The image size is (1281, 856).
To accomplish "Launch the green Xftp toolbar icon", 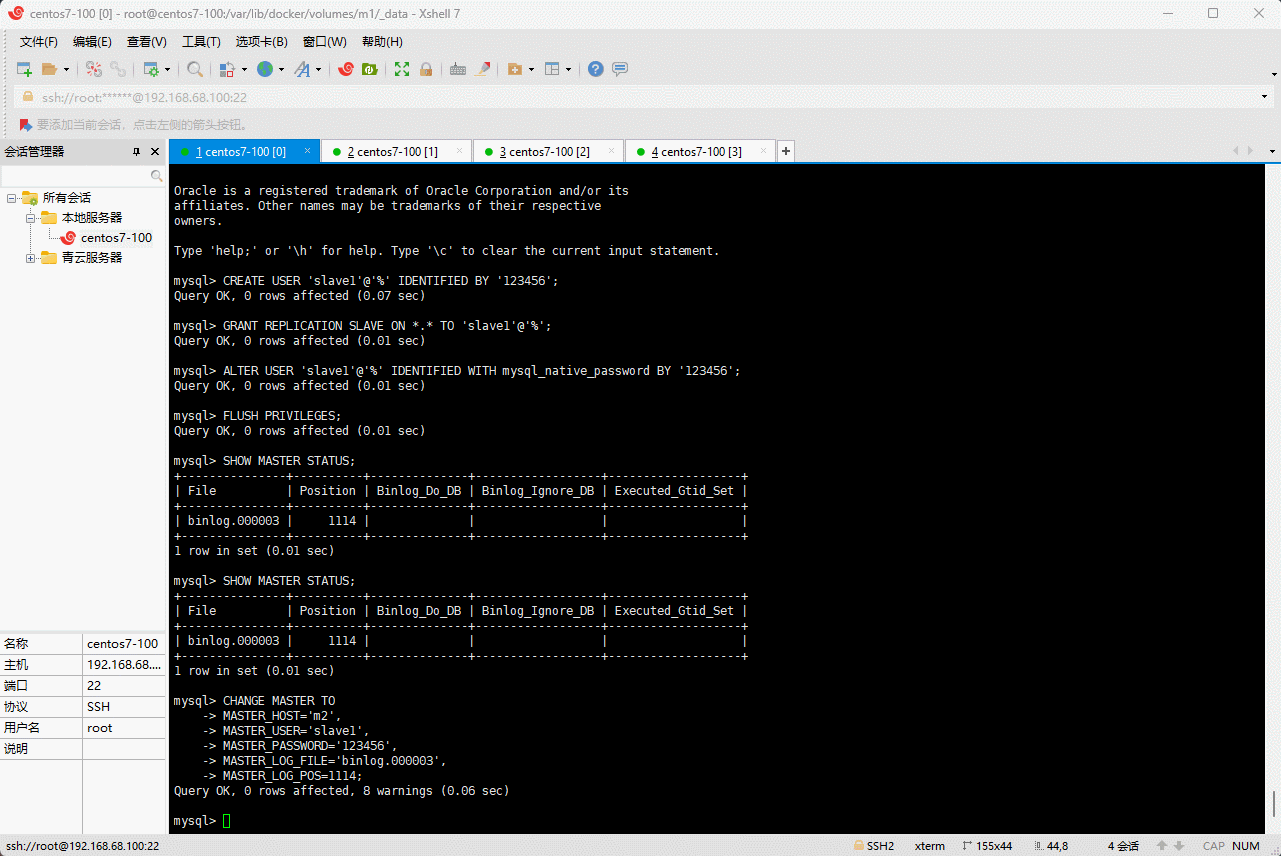I will click(370, 69).
